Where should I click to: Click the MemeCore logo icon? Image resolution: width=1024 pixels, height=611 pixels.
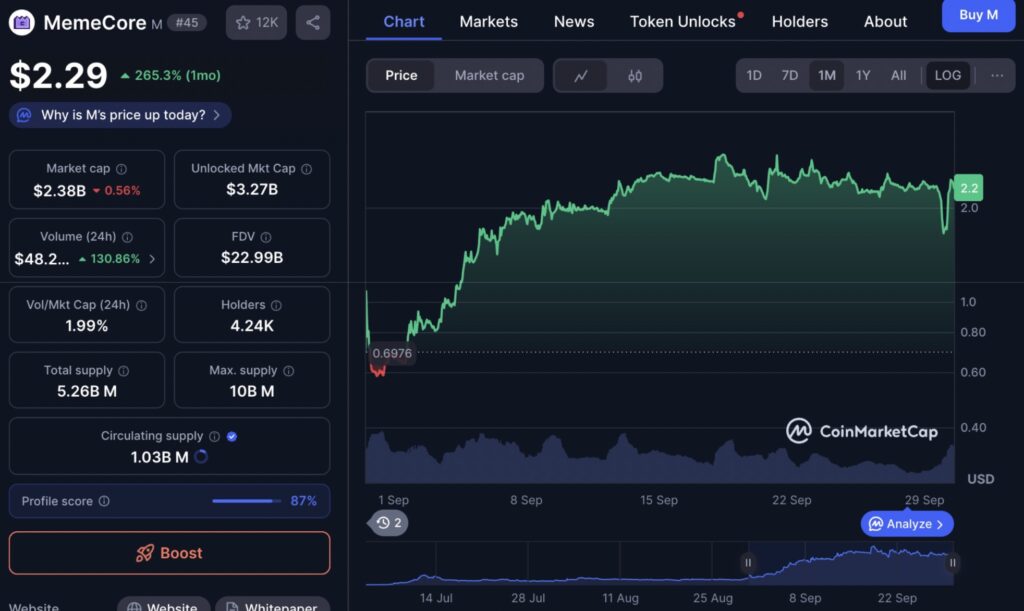point(22,23)
